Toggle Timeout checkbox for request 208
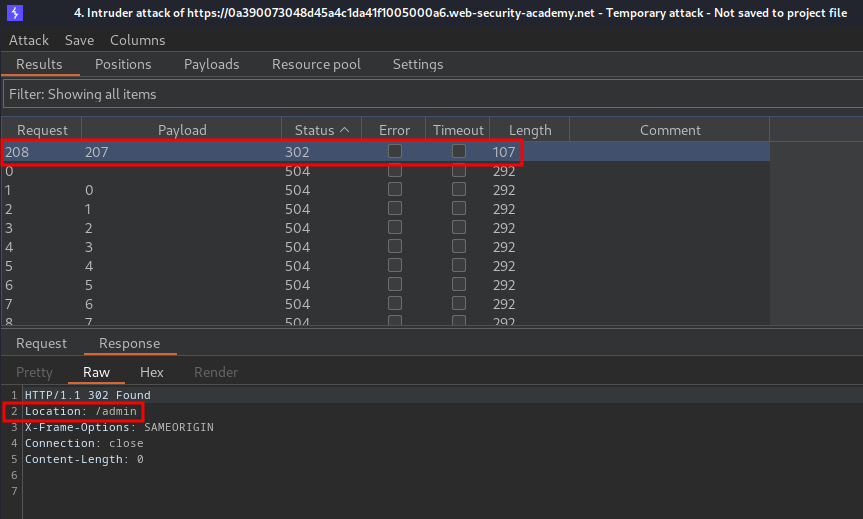 point(459,151)
